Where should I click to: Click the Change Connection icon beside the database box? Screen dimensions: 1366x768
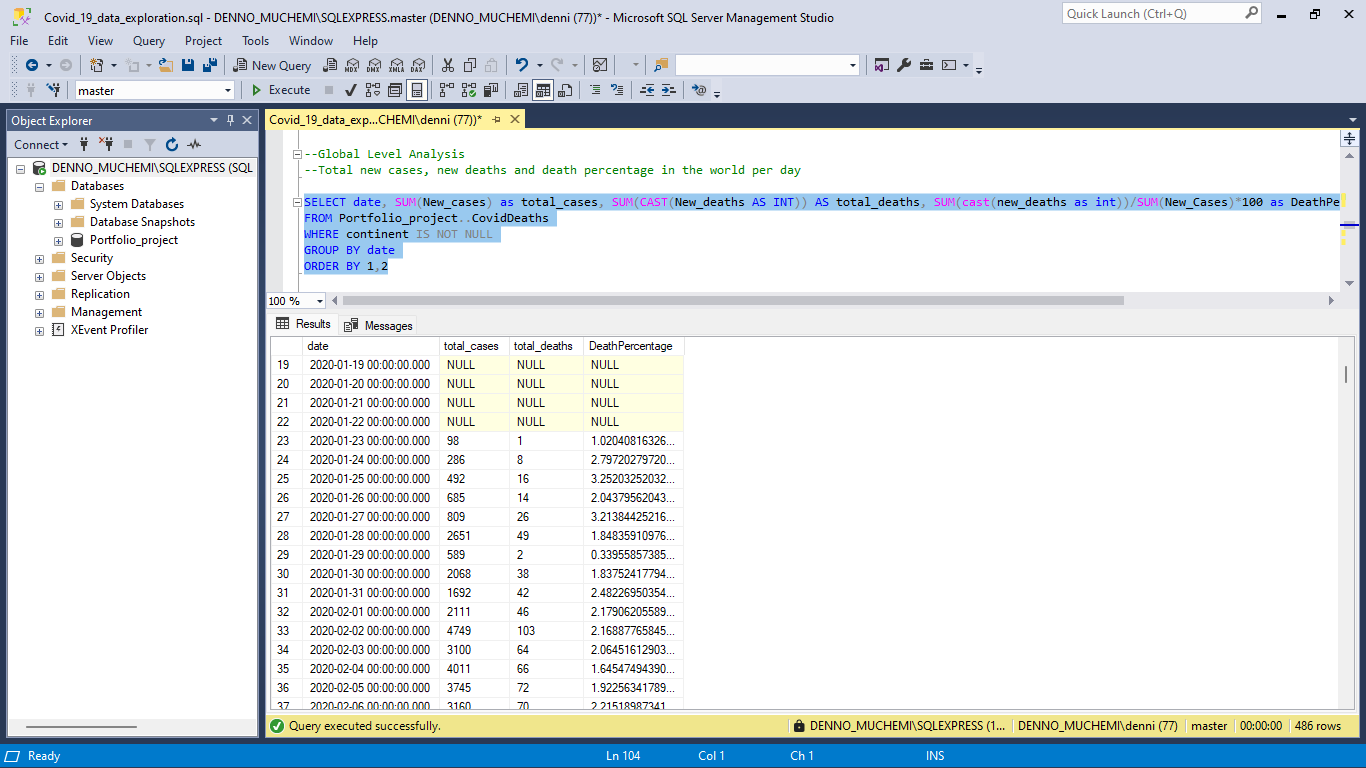pos(54,90)
